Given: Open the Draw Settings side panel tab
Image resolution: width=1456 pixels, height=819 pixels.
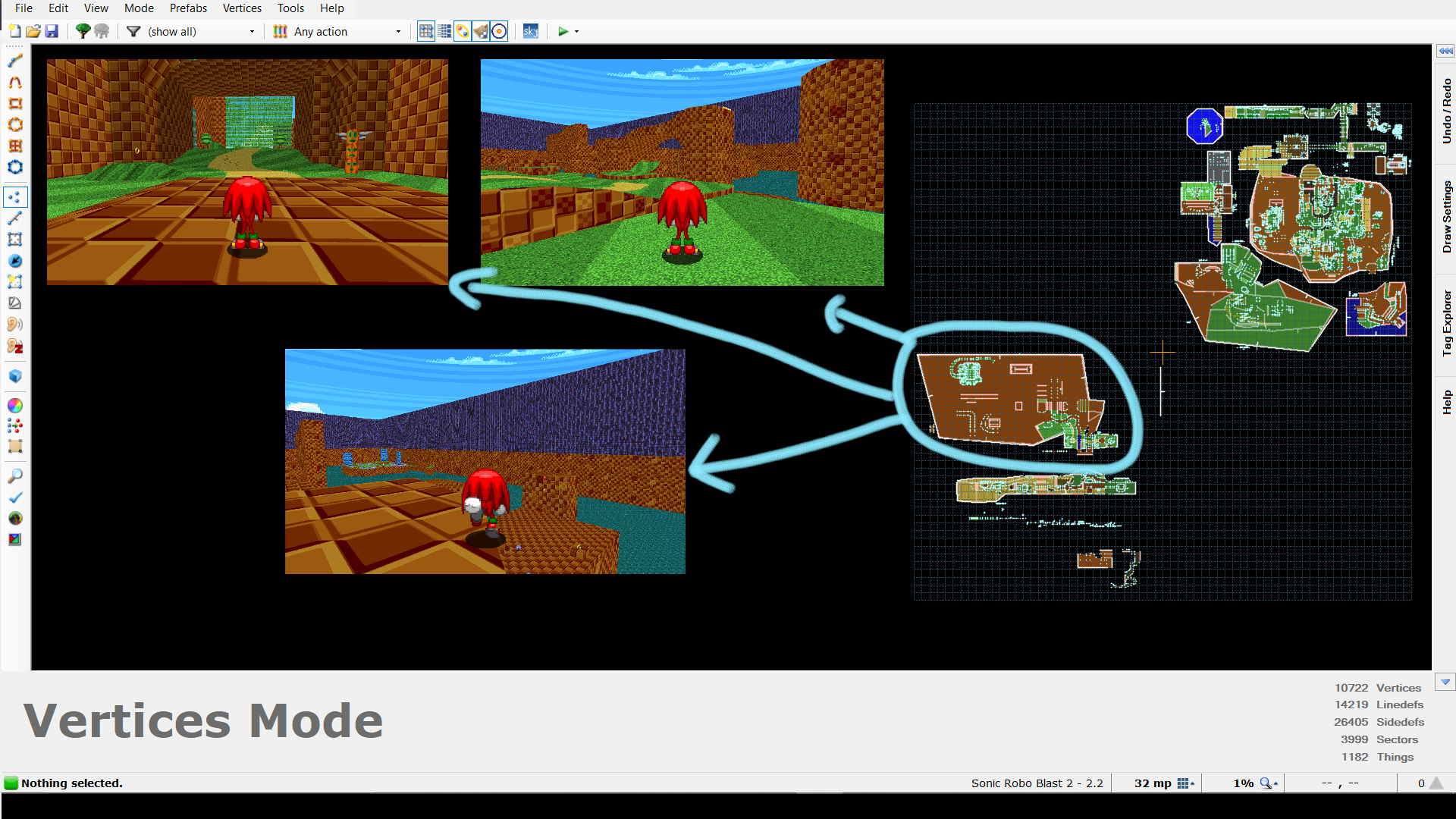Looking at the screenshot, I should tap(1446, 217).
